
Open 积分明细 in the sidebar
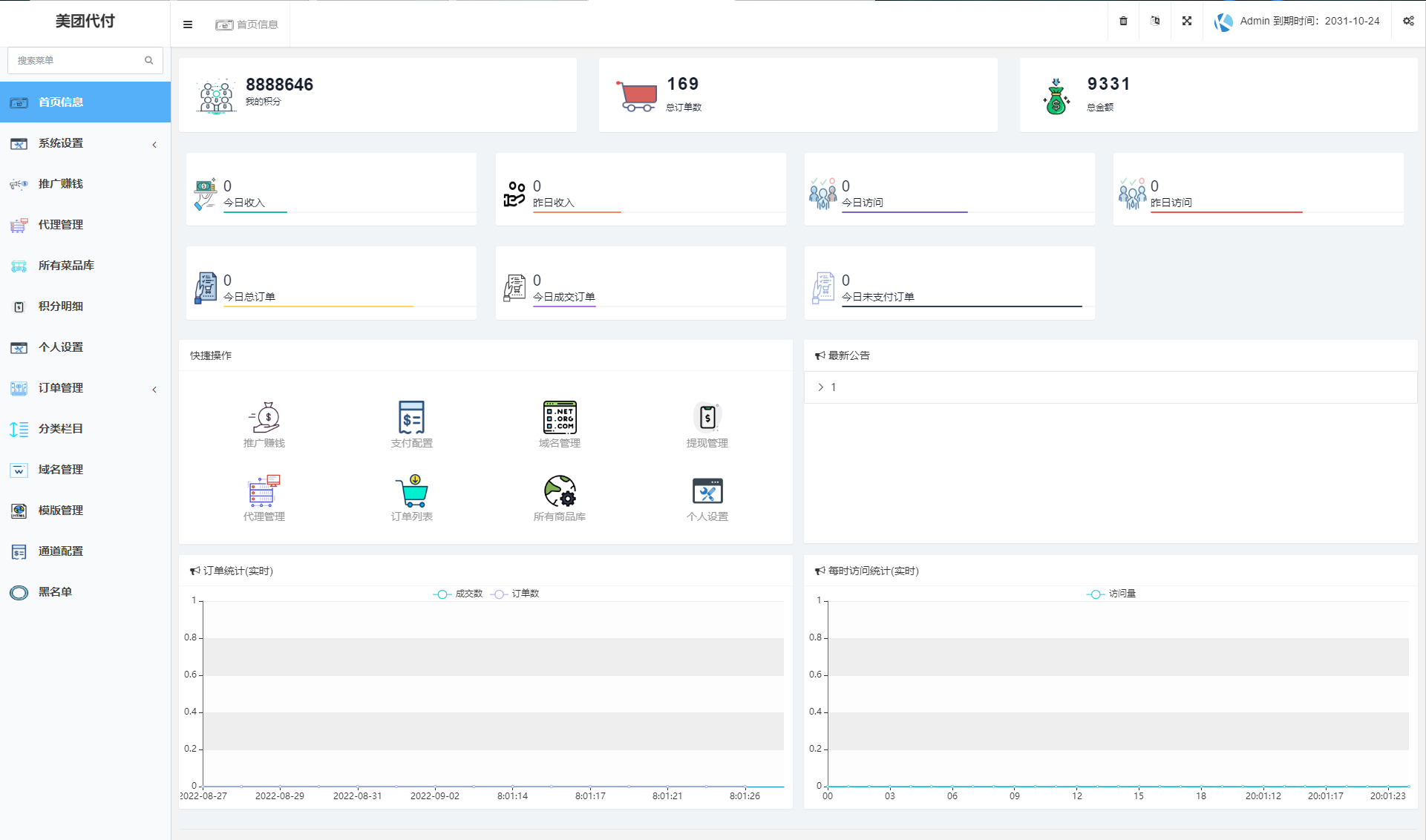pyautogui.click(x=61, y=306)
